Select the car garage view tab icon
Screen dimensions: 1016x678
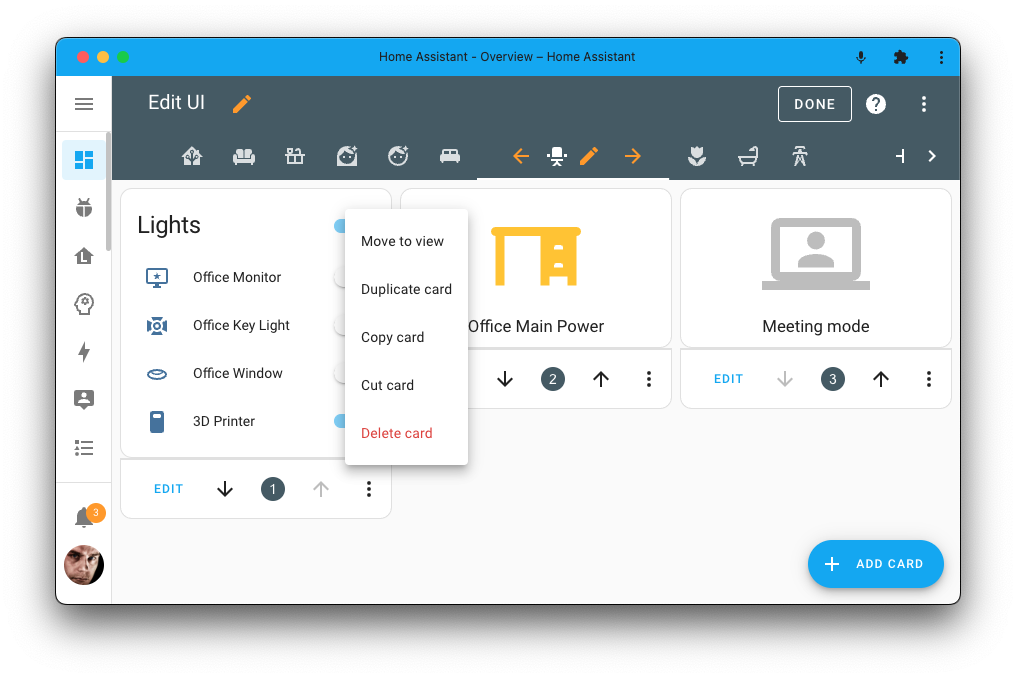coord(449,156)
